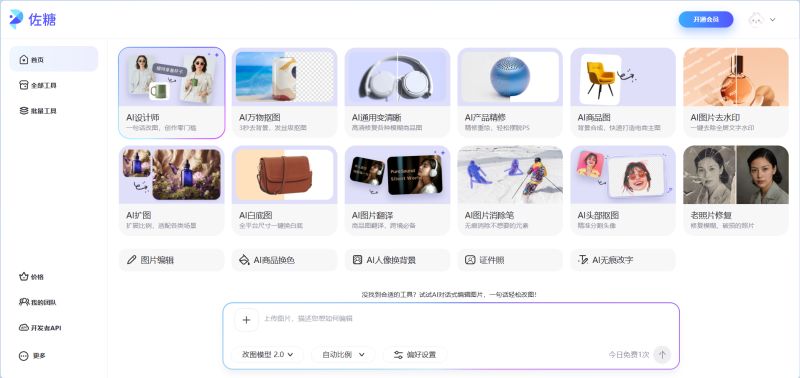Screen dimensions: 800x378
Task: Open the AI设计师 card thumbnail
Action: [171, 77]
